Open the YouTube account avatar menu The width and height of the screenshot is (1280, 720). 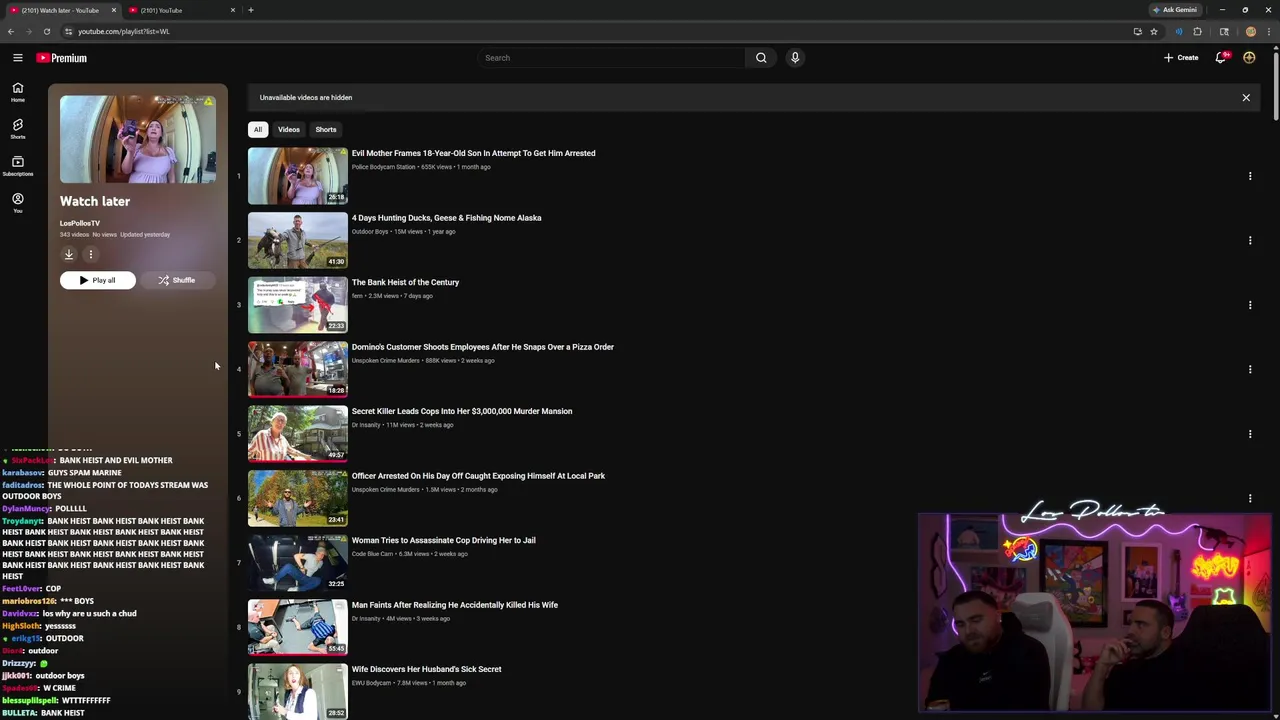1249,58
